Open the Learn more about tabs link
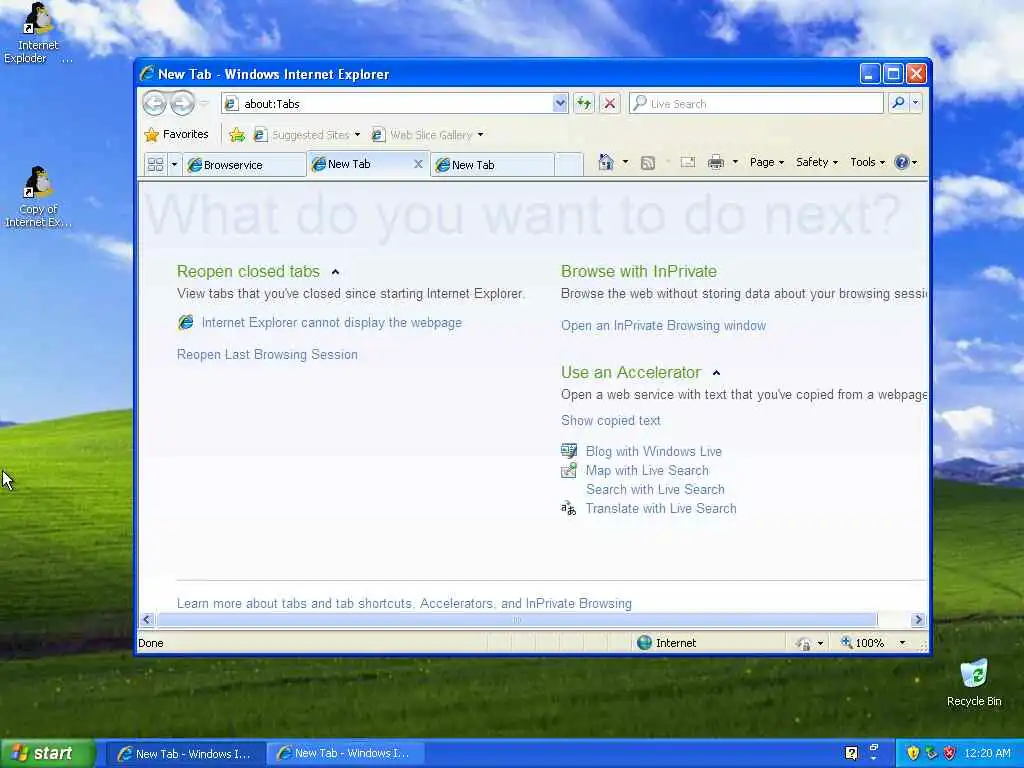The height and width of the screenshot is (768, 1024). [404, 603]
